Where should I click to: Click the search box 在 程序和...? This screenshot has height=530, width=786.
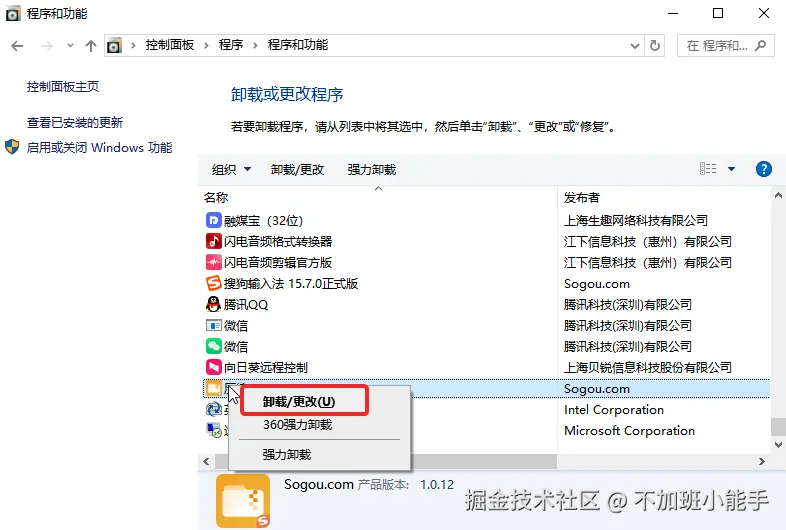(x=726, y=46)
